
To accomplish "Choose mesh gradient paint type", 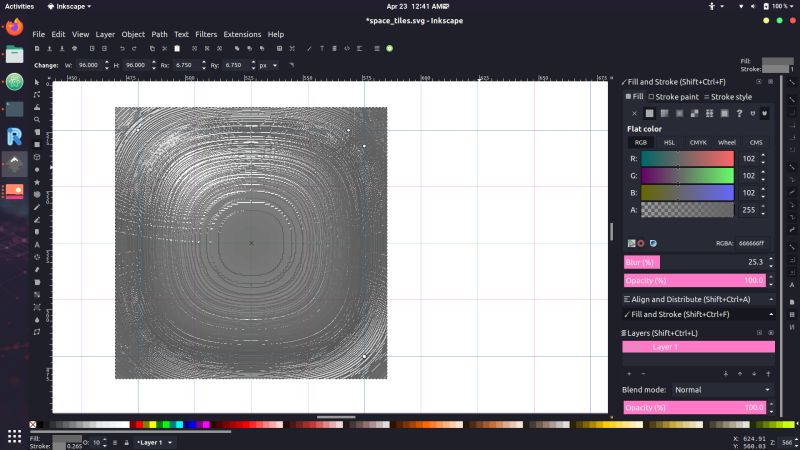I will coord(694,113).
